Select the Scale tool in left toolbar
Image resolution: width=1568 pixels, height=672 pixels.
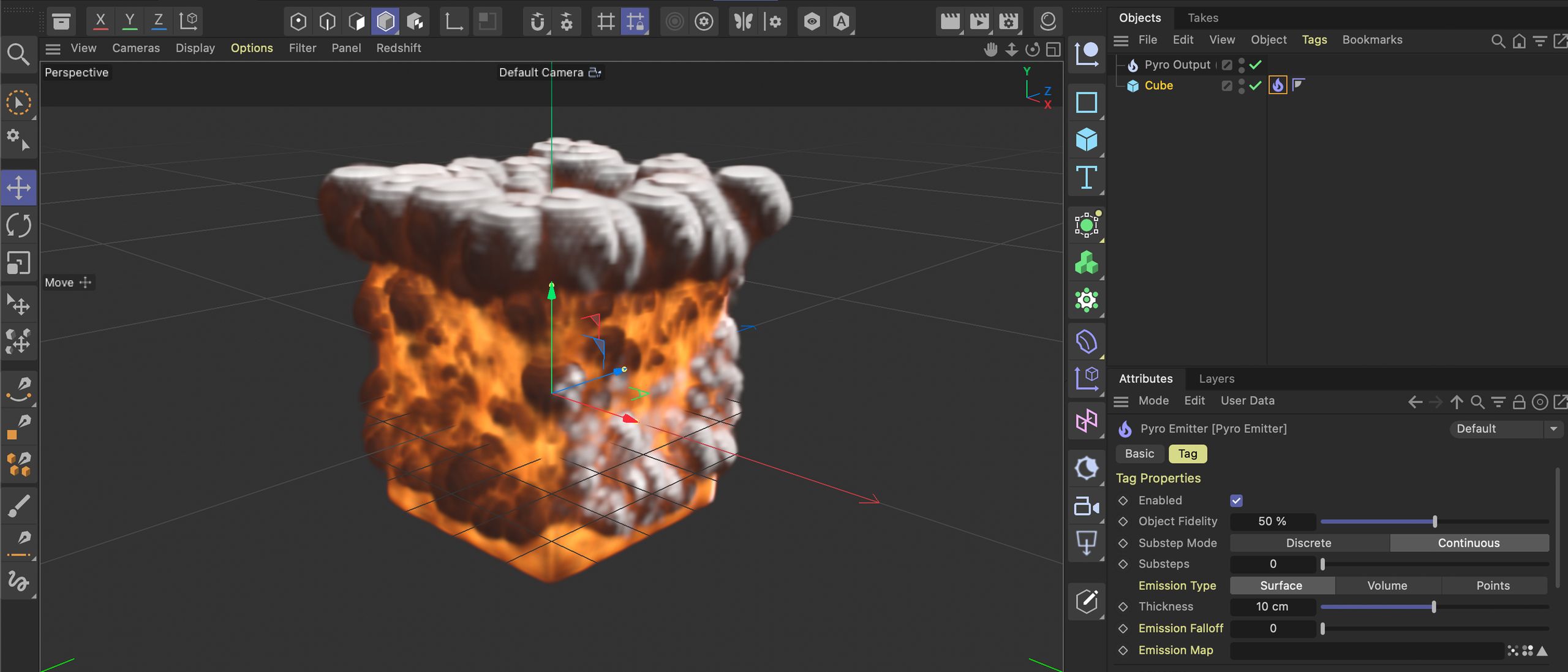(18, 263)
